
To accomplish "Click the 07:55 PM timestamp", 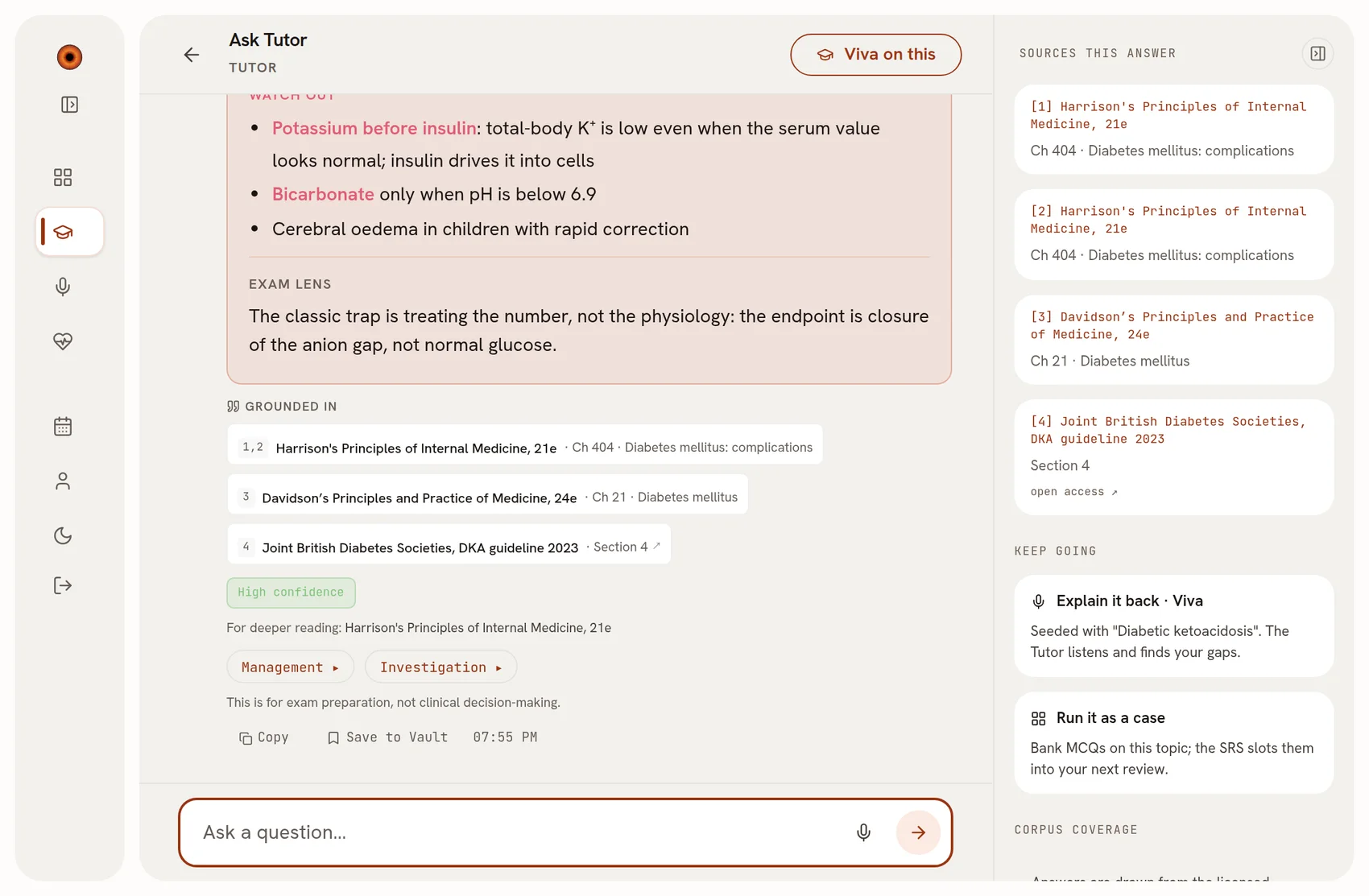I will click(x=505, y=737).
